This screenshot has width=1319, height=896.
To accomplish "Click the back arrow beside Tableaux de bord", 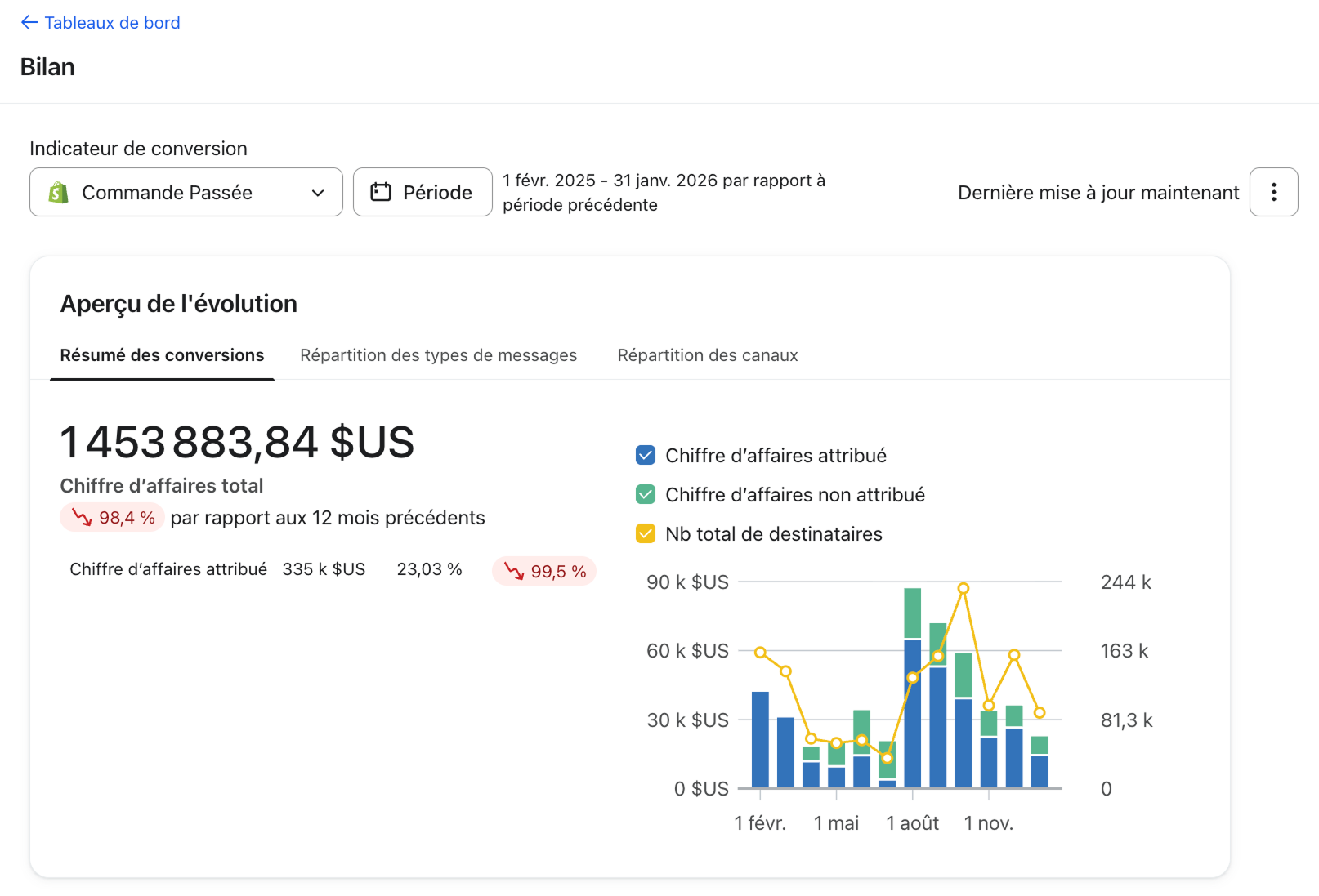I will tap(29, 23).
